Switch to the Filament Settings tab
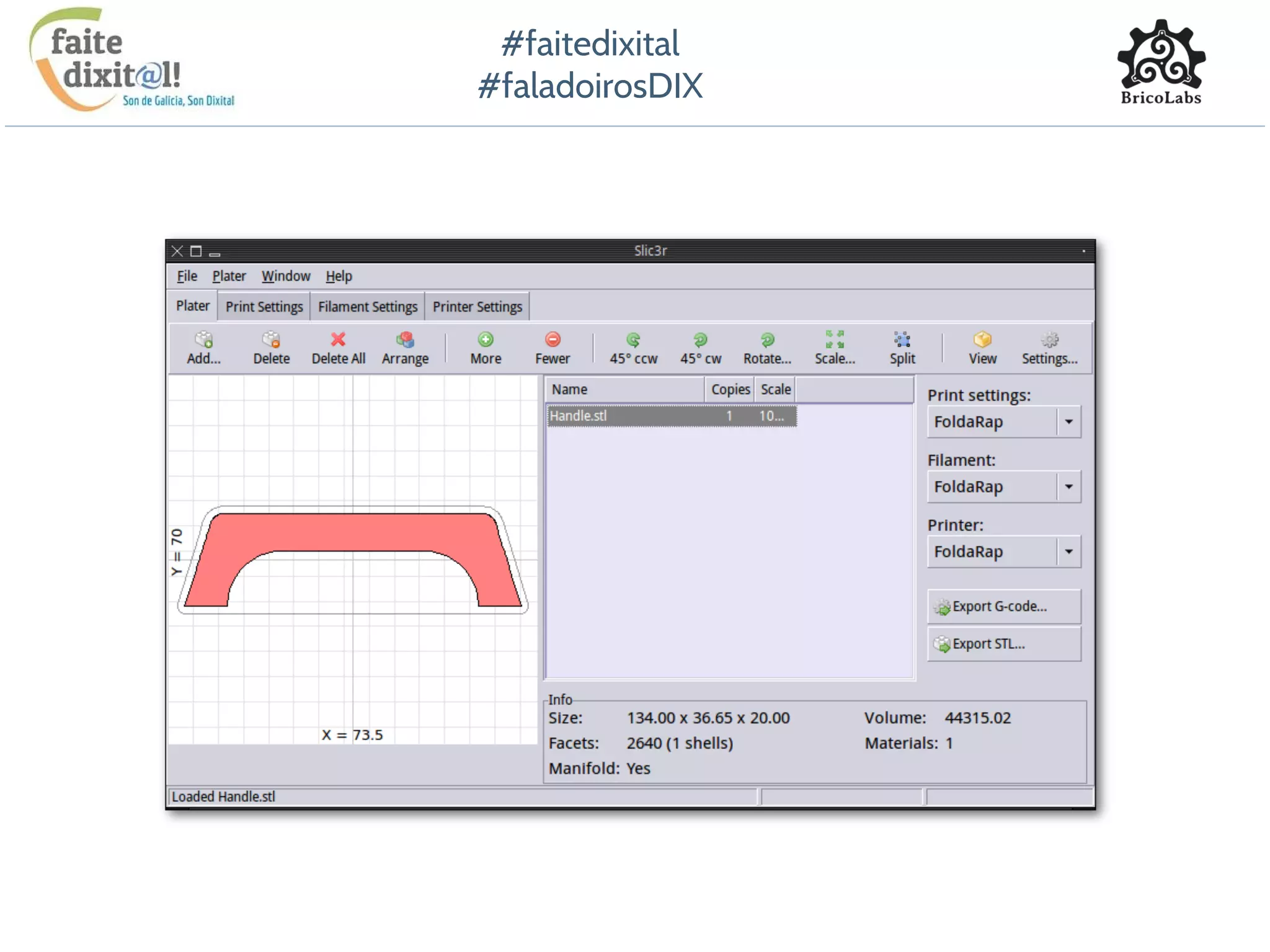 pyautogui.click(x=368, y=307)
